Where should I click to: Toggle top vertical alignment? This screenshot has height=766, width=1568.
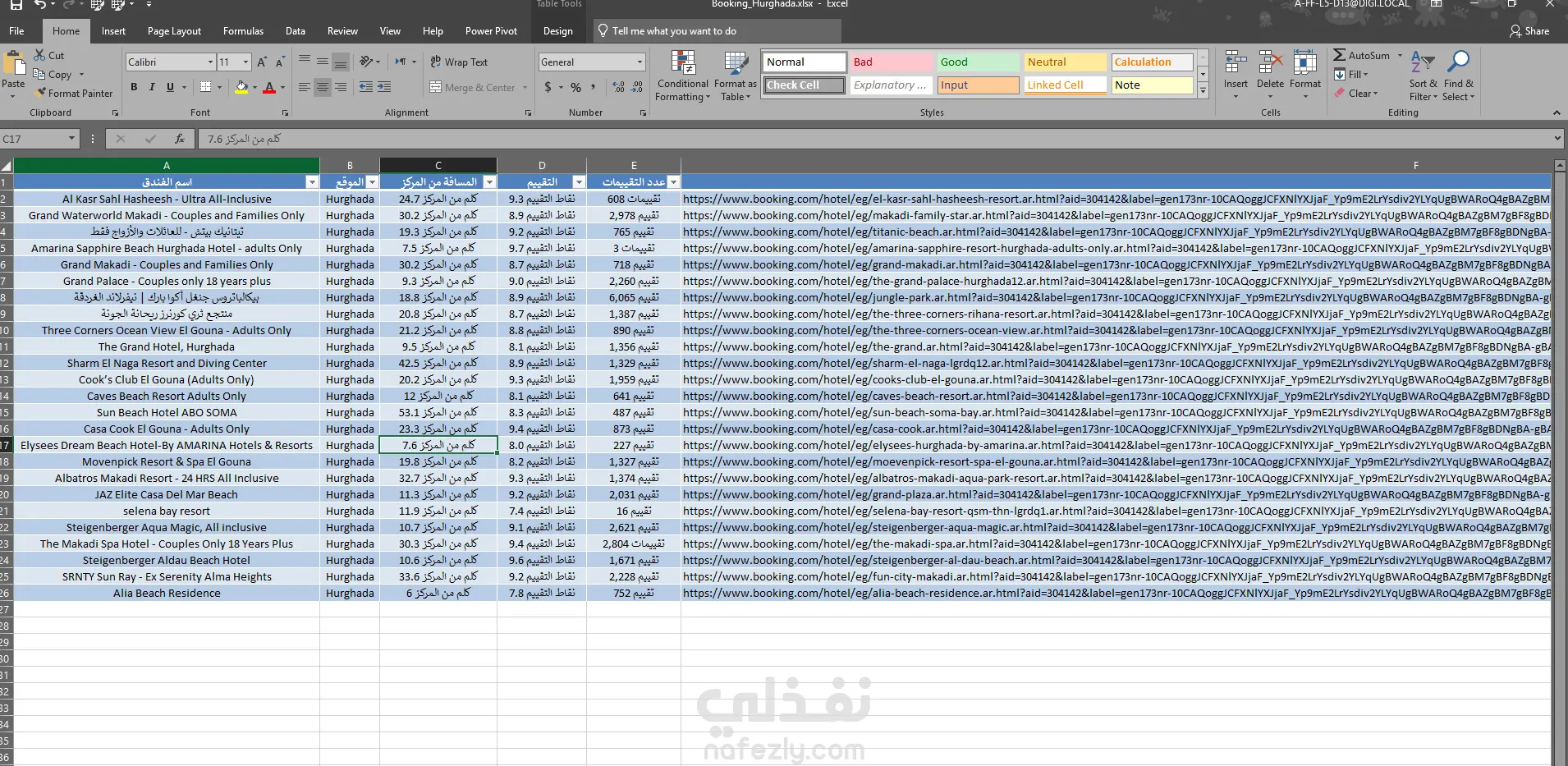(305, 62)
